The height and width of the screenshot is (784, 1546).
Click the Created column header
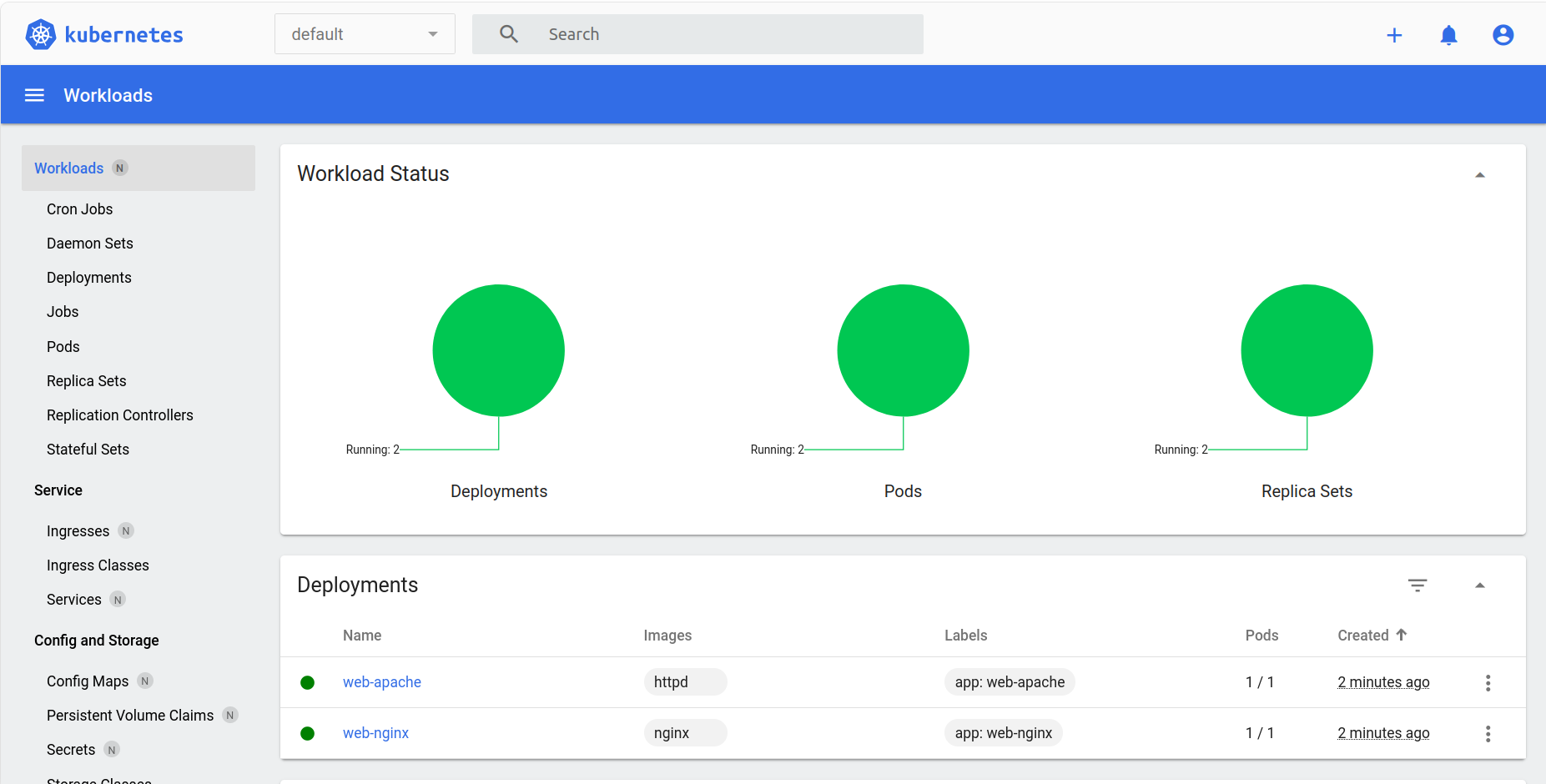[1363, 636]
